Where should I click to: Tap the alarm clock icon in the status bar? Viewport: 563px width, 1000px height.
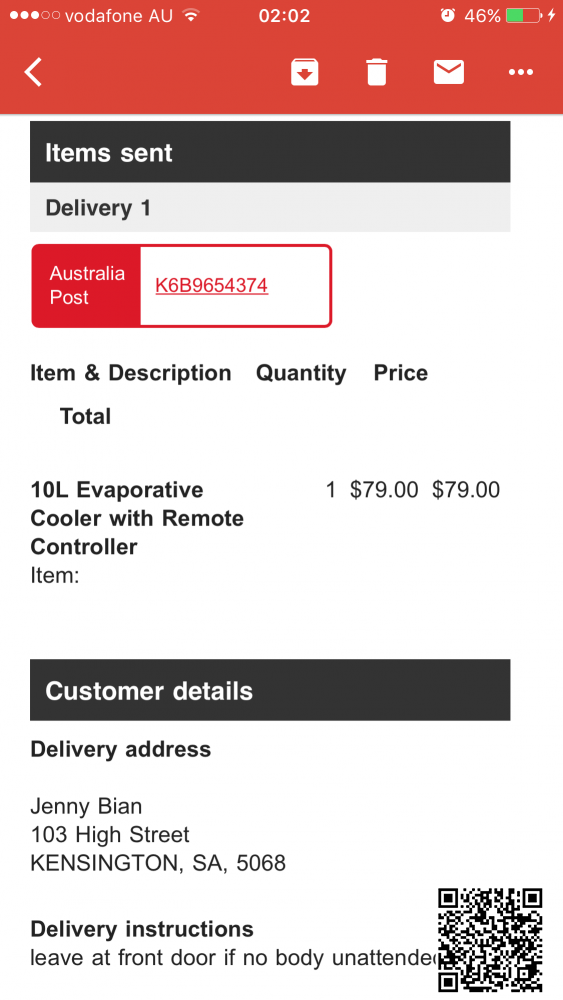(x=448, y=15)
